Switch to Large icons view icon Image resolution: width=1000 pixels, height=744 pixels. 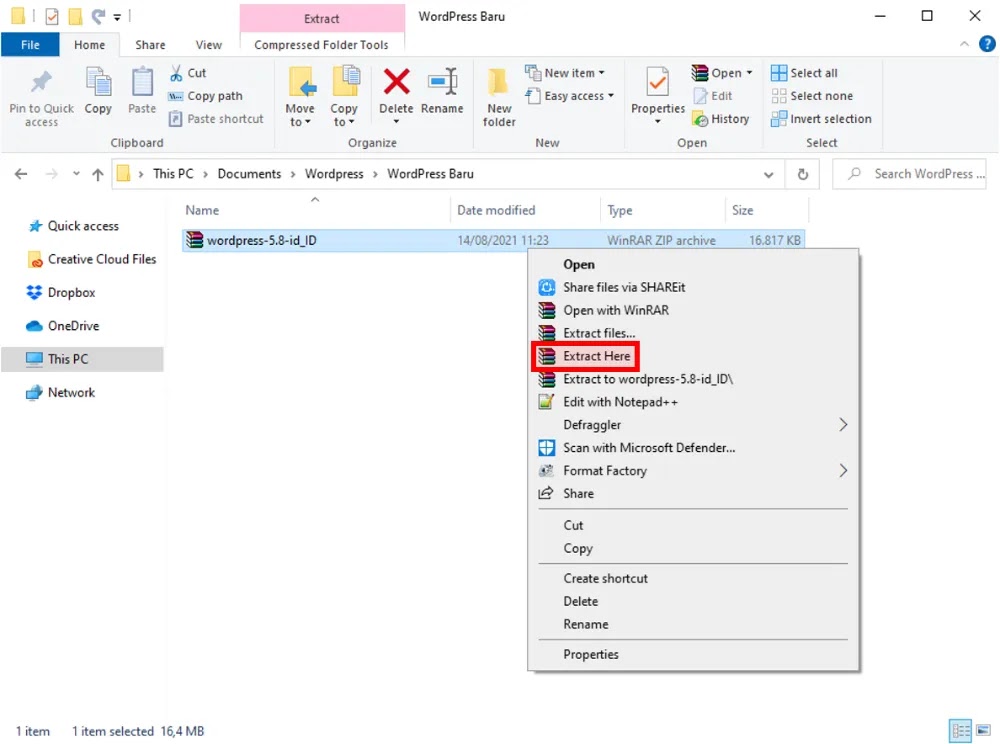(x=983, y=731)
